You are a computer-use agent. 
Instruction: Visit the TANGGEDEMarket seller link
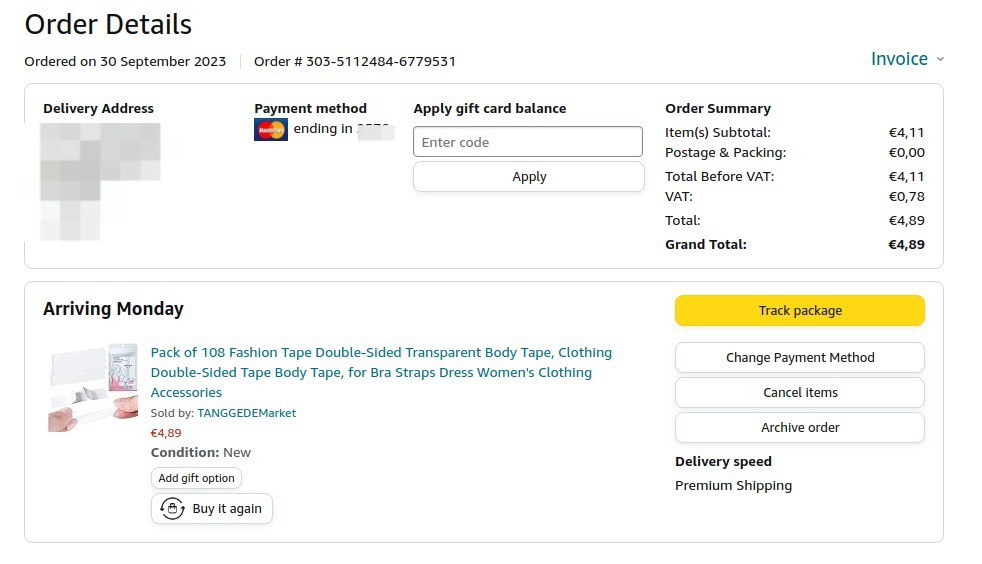pos(246,413)
